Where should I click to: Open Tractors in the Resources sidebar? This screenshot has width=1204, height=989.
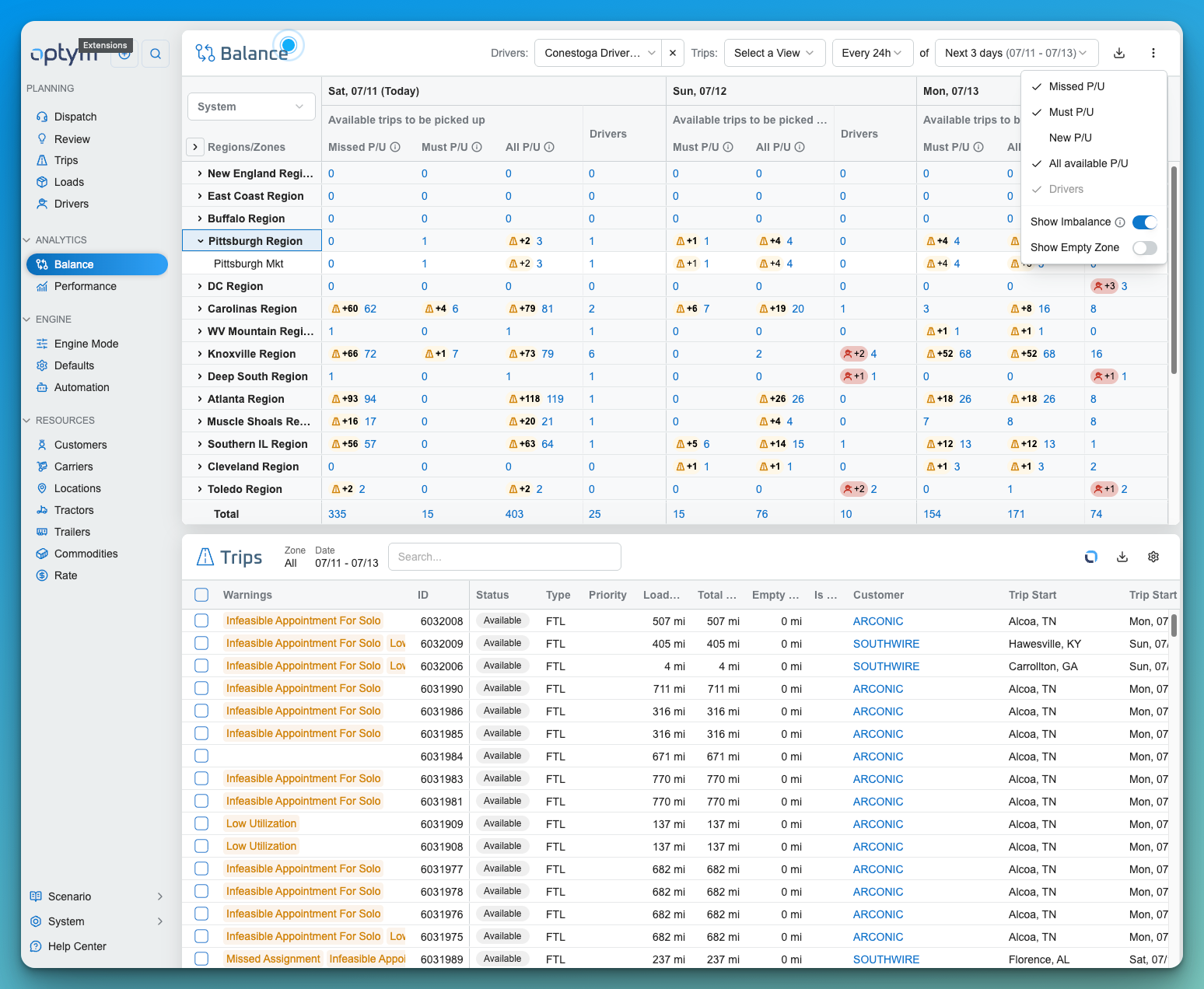(74, 510)
